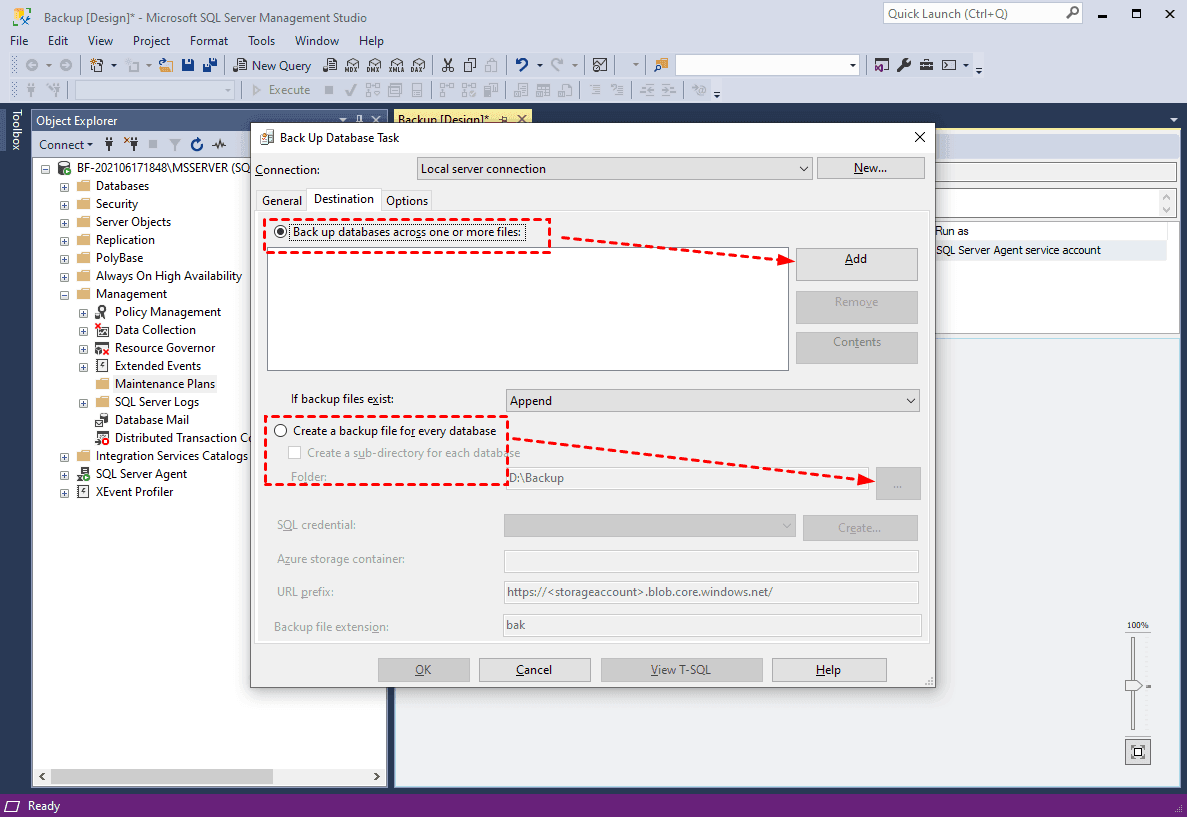1187x817 pixels.
Task: Open a new MDX query
Action: coord(352,65)
